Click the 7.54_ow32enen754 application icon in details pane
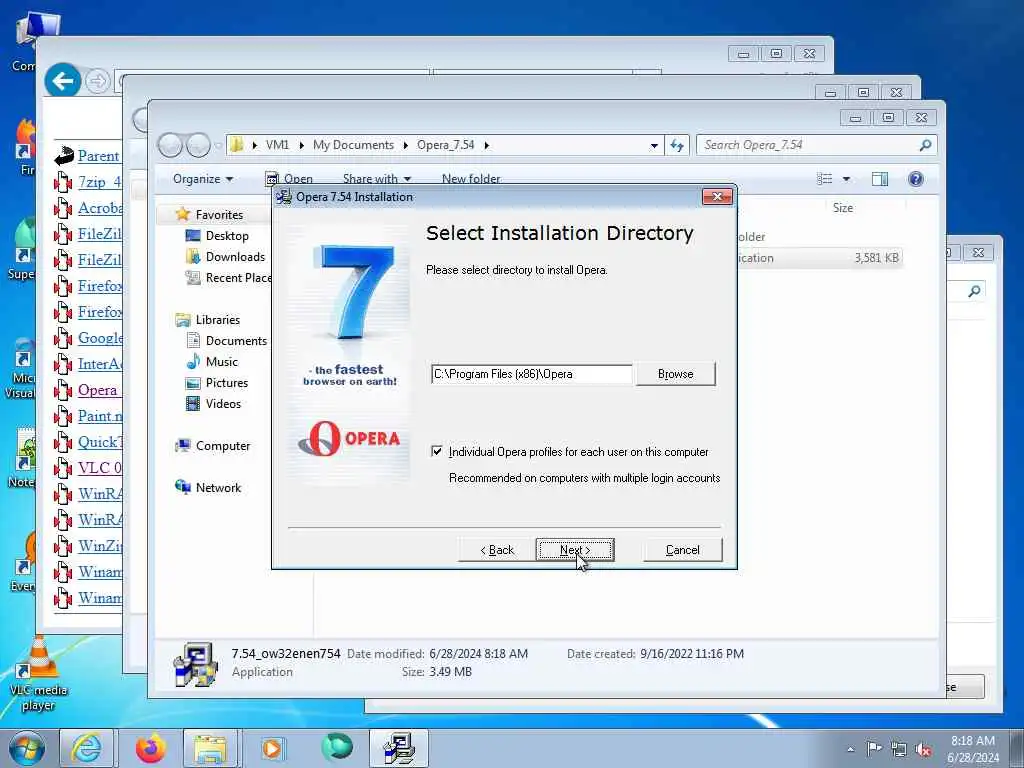This screenshot has width=1024, height=768. click(195, 664)
